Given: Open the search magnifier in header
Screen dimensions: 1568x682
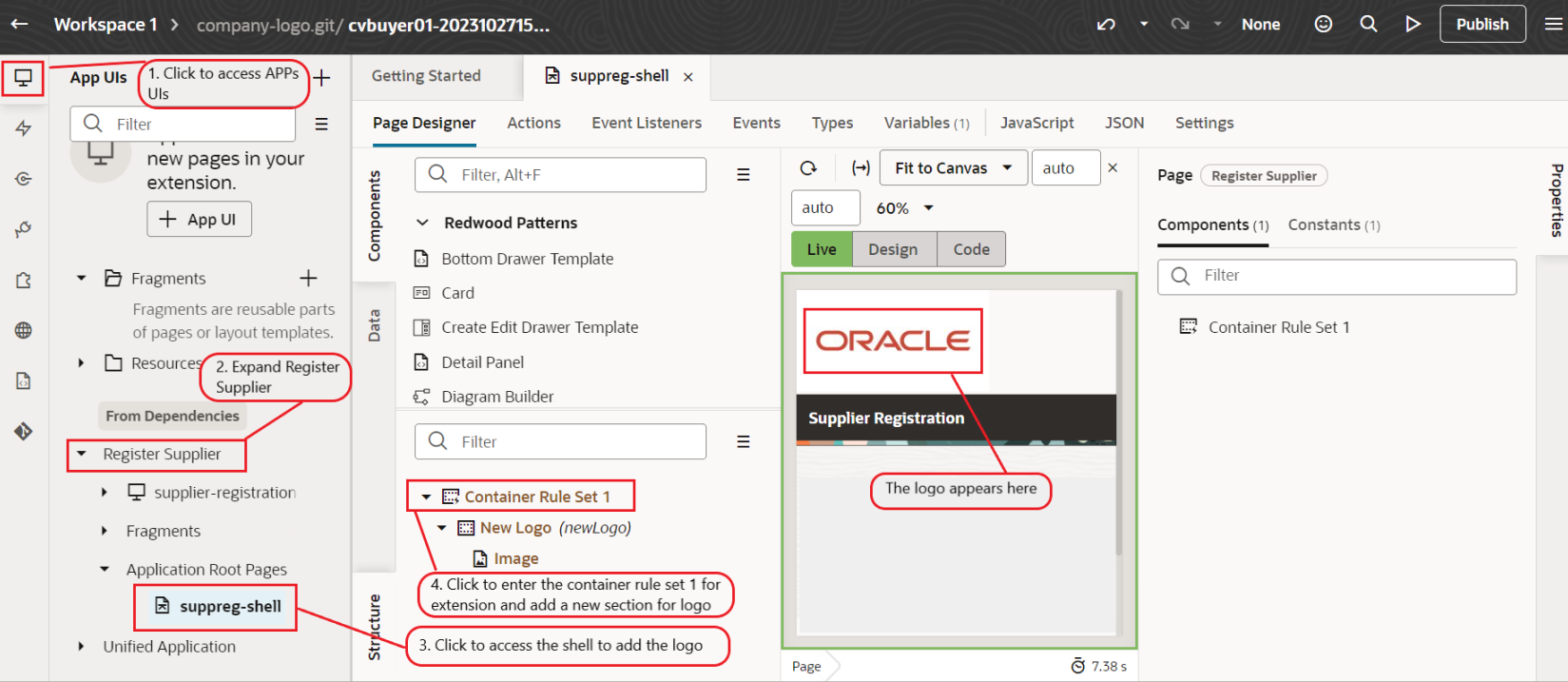Looking at the screenshot, I should coord(1368,24).
